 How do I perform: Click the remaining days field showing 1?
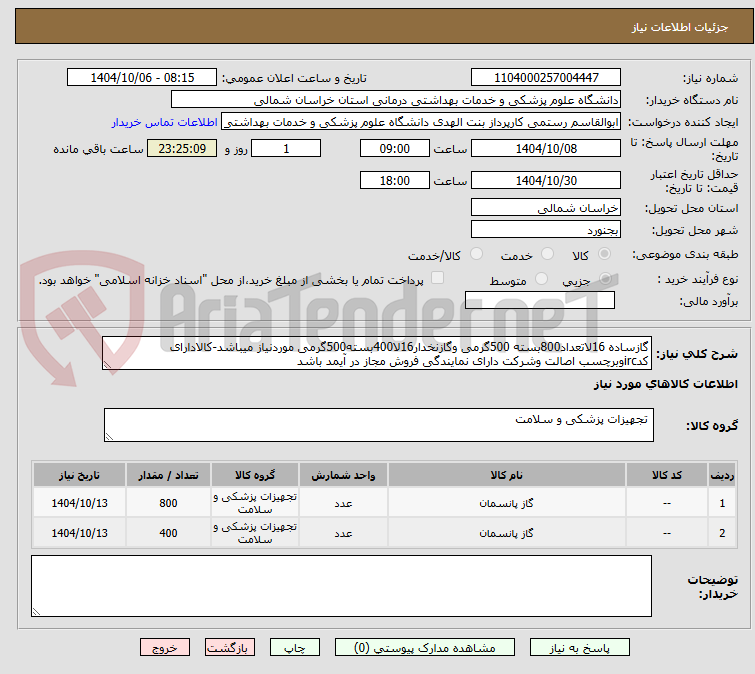click(x=286, y=148)
